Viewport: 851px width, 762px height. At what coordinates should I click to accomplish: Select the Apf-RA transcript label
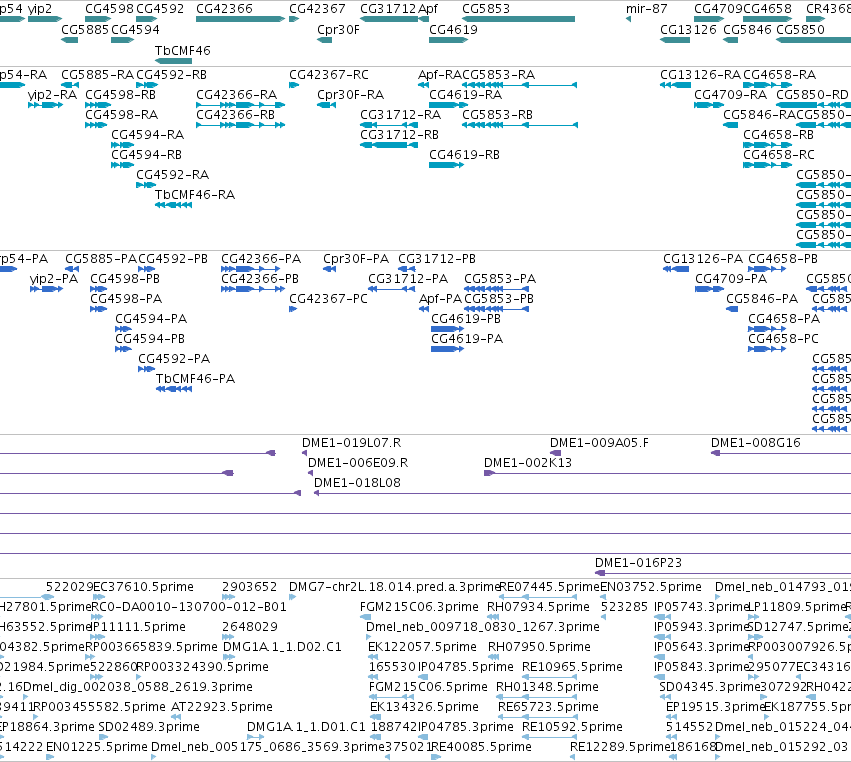tap(439, 75)
